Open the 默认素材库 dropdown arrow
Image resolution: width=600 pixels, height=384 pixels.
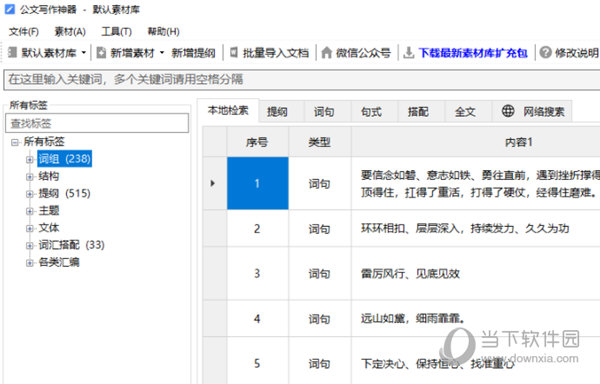pos(83,53)
